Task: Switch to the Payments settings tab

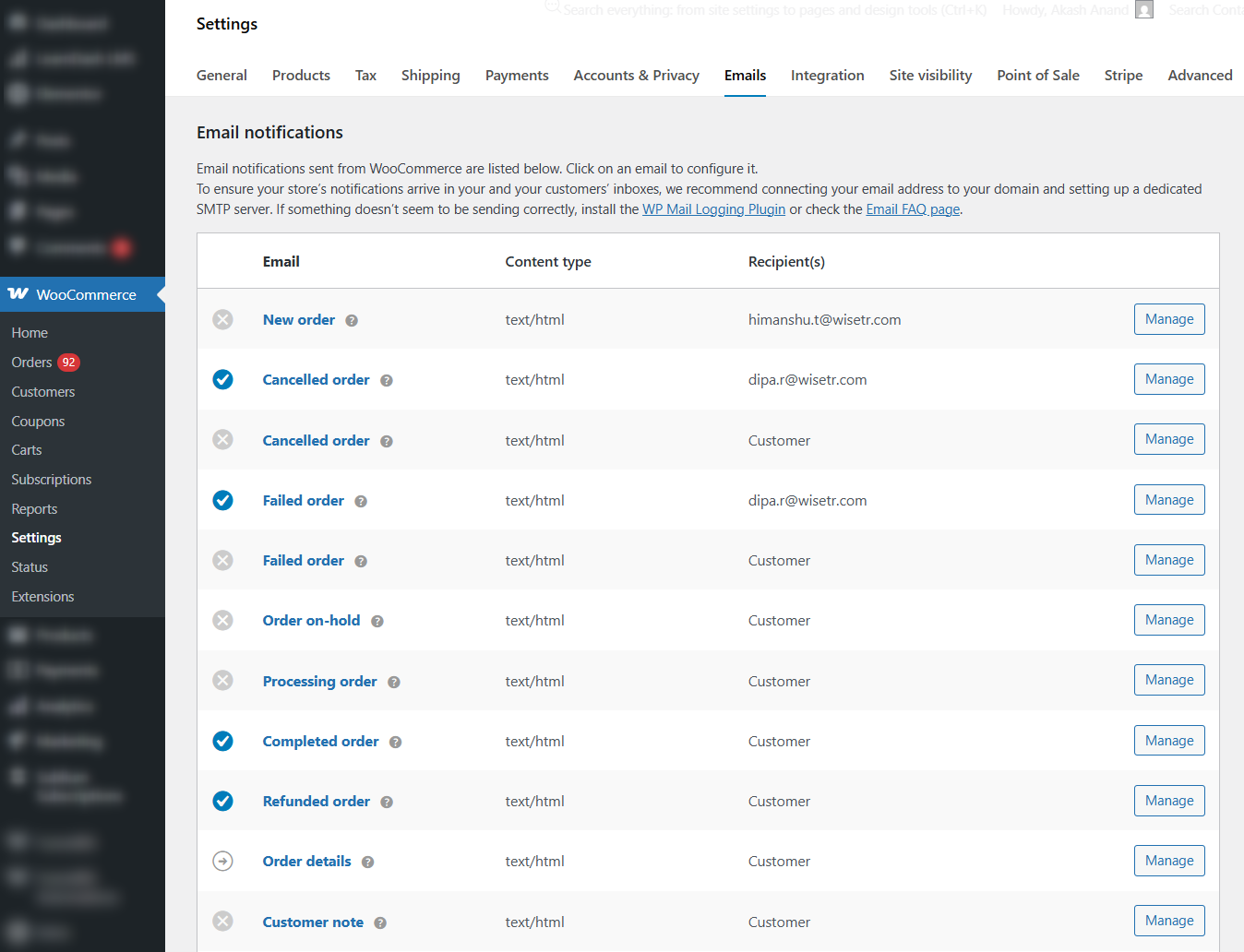Action: pos(516,76)
